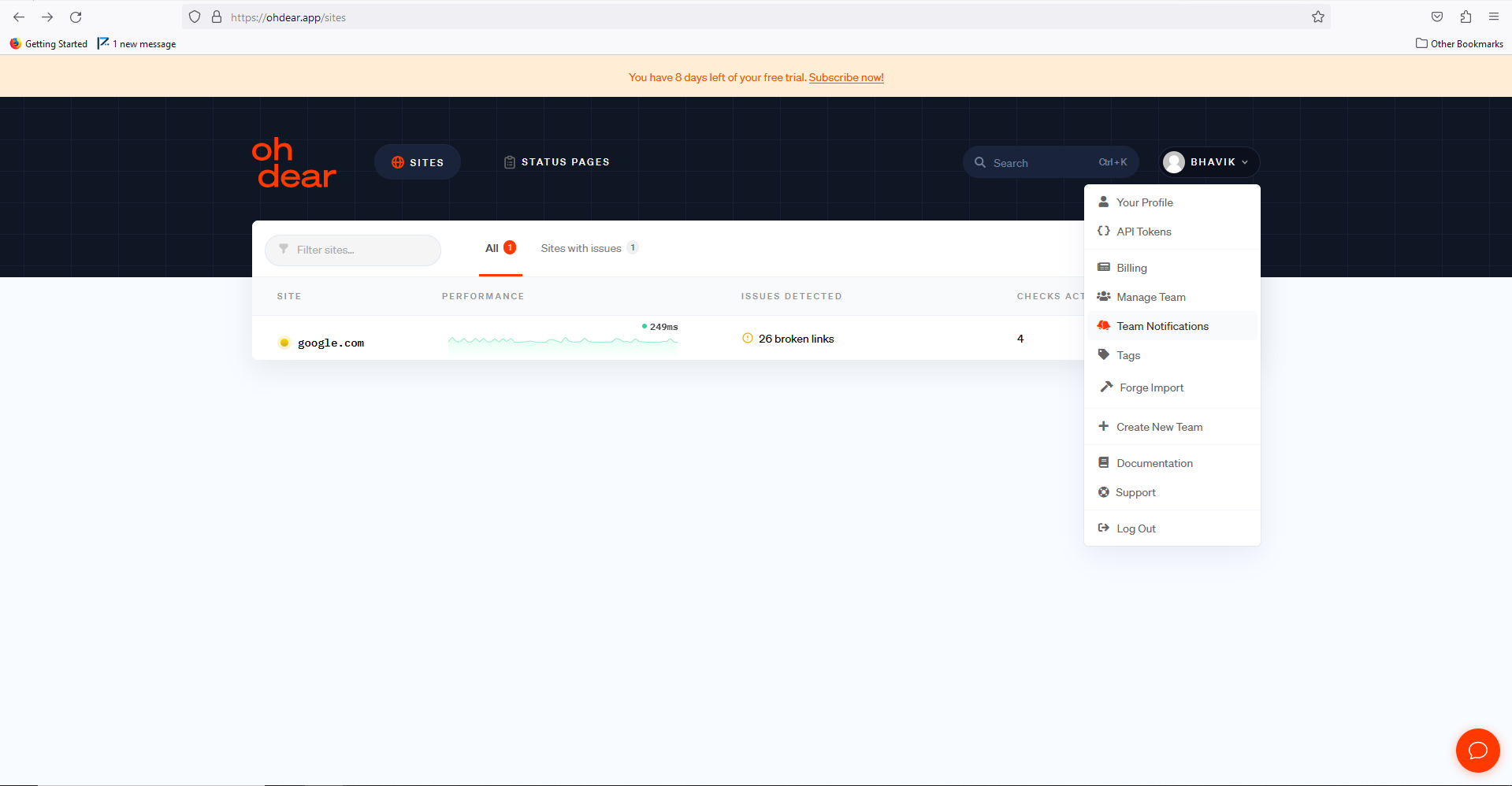The height and width of the screenshot is (786, 1512).
Task: Click the Subscribe now link
Action: coord(846,77)
